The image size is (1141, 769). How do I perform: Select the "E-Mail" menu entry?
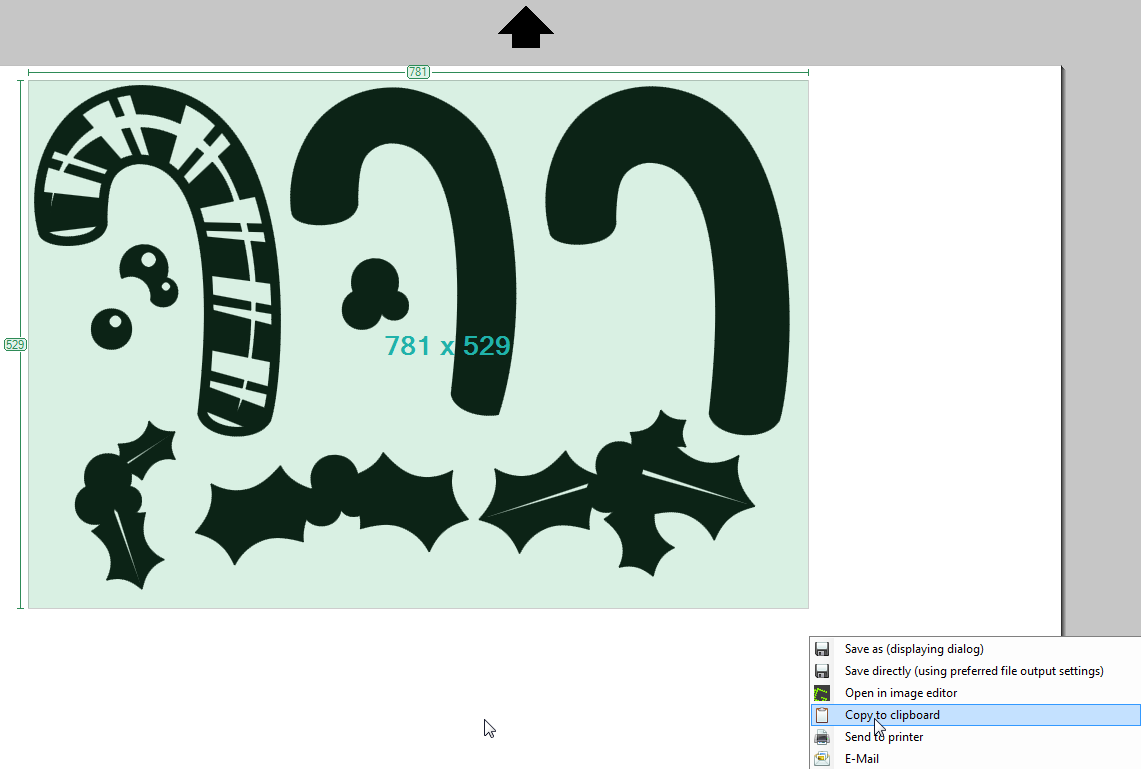point(862,758)
